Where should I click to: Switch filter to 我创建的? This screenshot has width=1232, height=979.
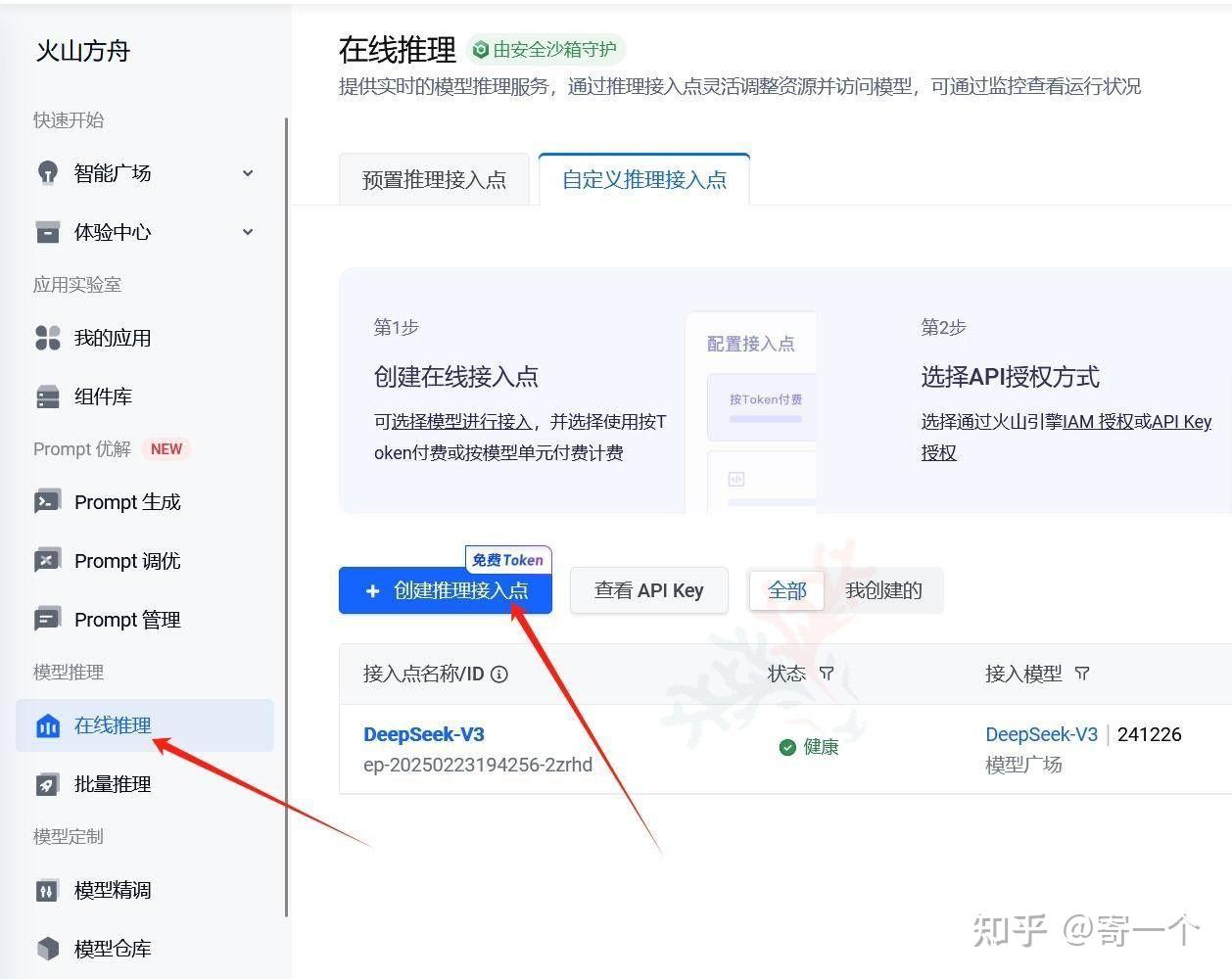point(883,590)
